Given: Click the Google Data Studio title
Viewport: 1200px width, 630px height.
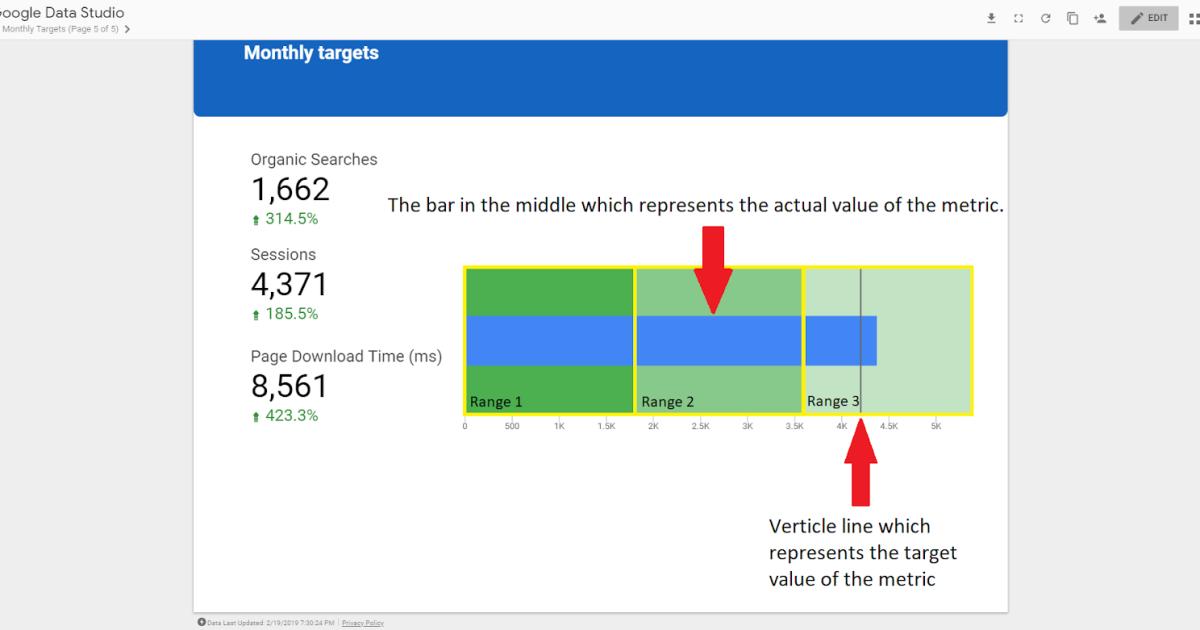Looking at the screenshot, I should point(60,12).
